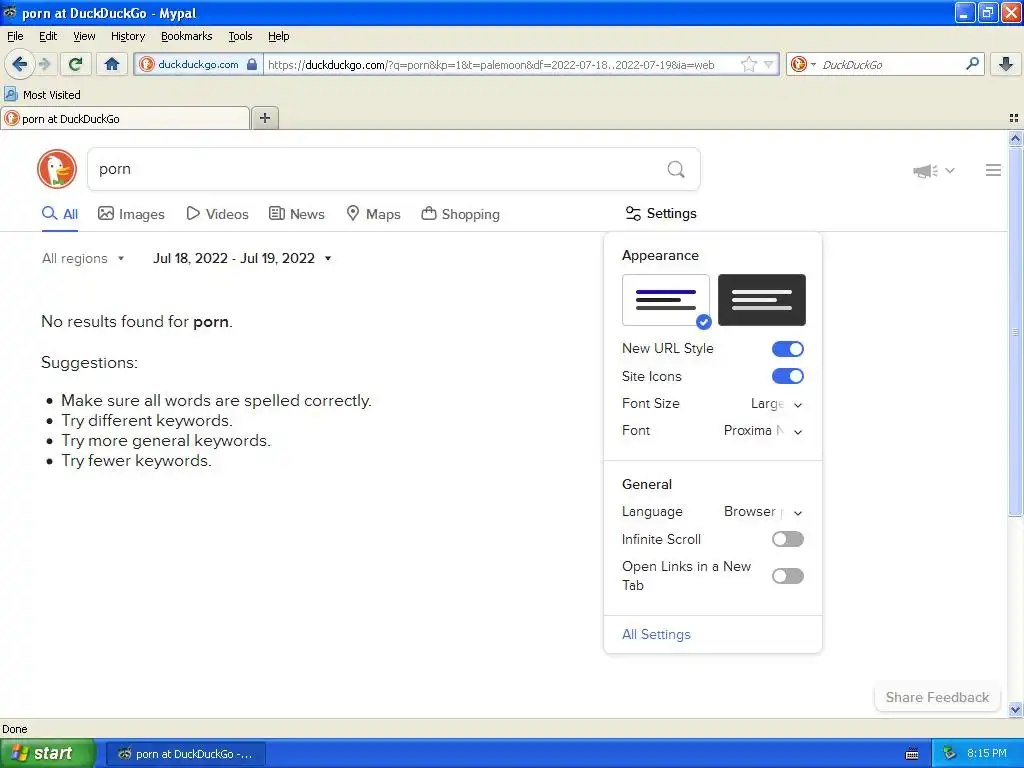The width and height of the screenshot is (1024, 768).
Task: Click the padlock site identity icon
Action: [x=251, y=64]
